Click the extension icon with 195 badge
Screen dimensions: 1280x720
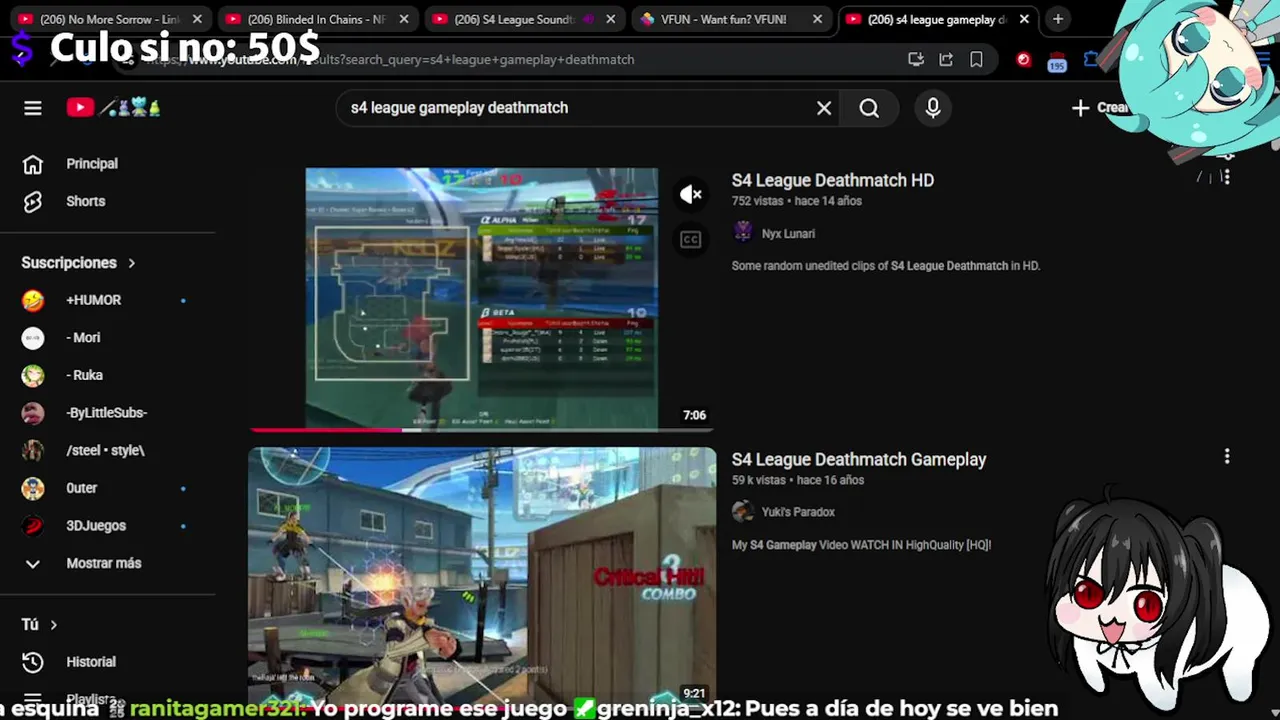(x=1057, y=62)
